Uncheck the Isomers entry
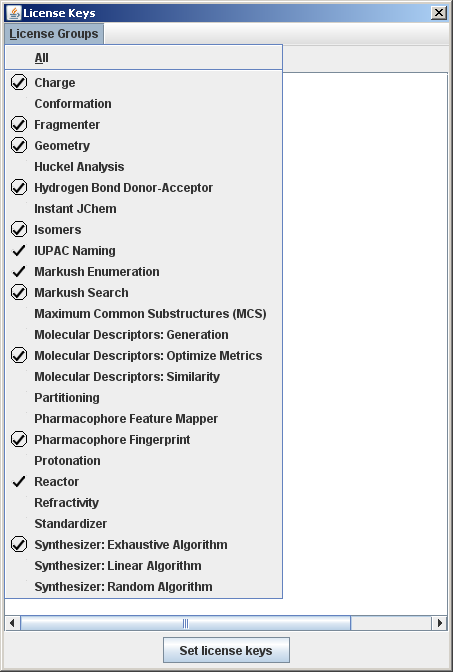The image size is (453, 672). click(144, 230)
